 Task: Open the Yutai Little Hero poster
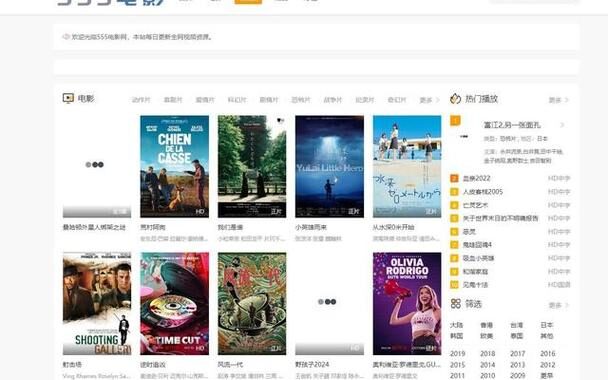[x=330, y=166]
